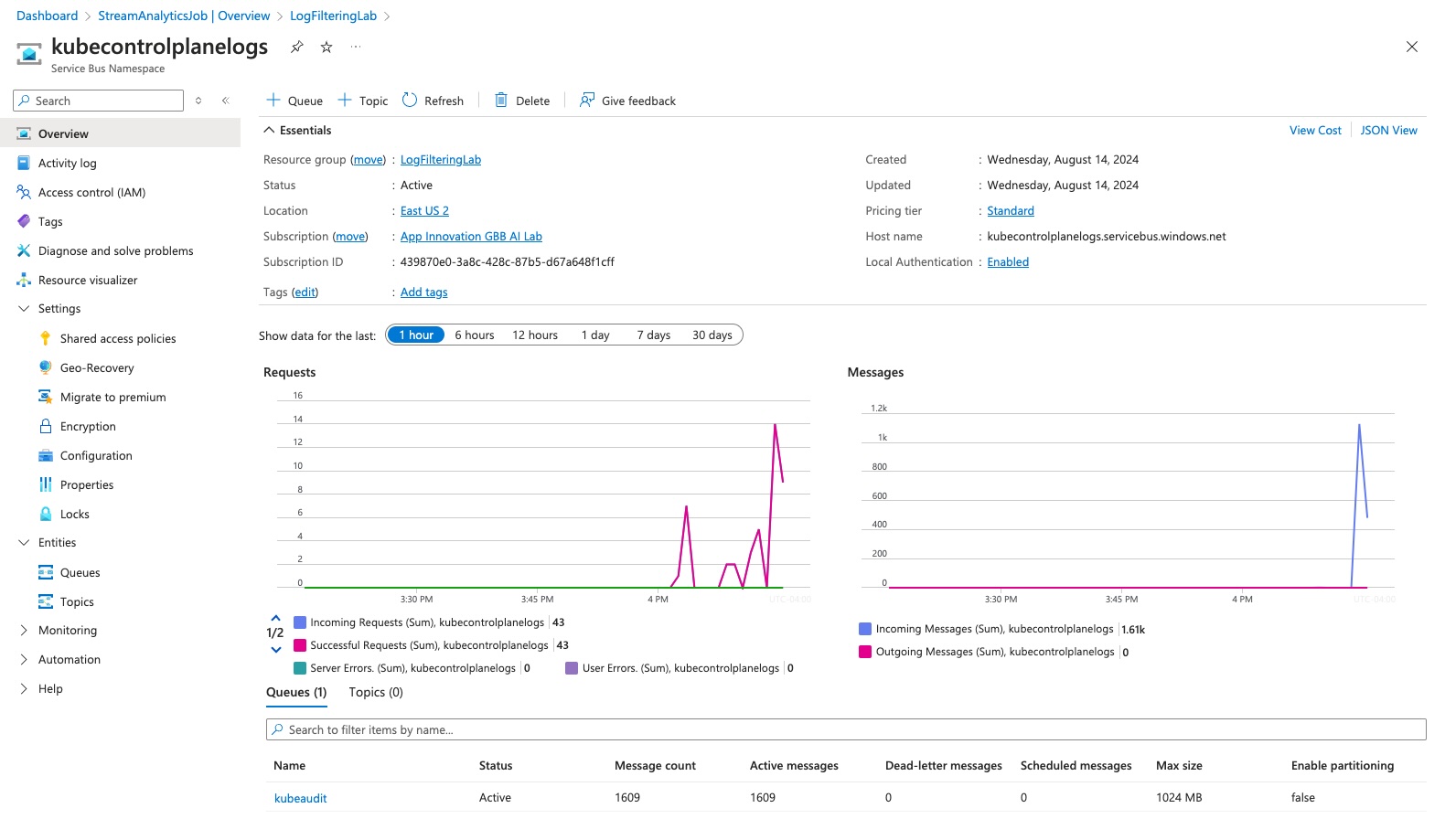Select the 1 day time range
1445x840 pixels.
595,335
